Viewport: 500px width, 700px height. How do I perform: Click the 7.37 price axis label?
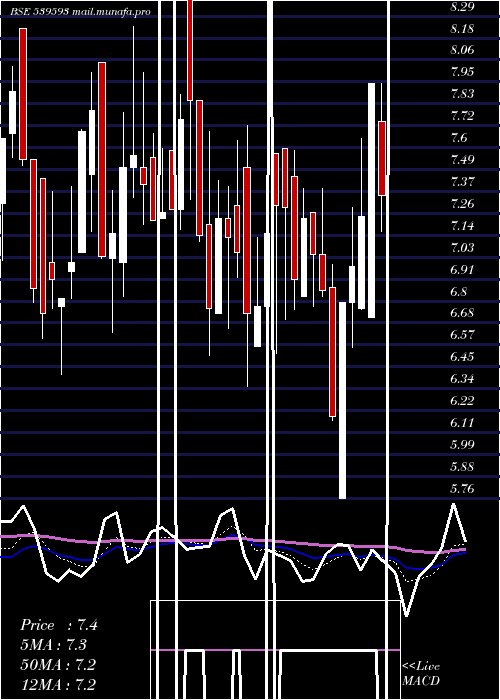(x=462, y=182)
